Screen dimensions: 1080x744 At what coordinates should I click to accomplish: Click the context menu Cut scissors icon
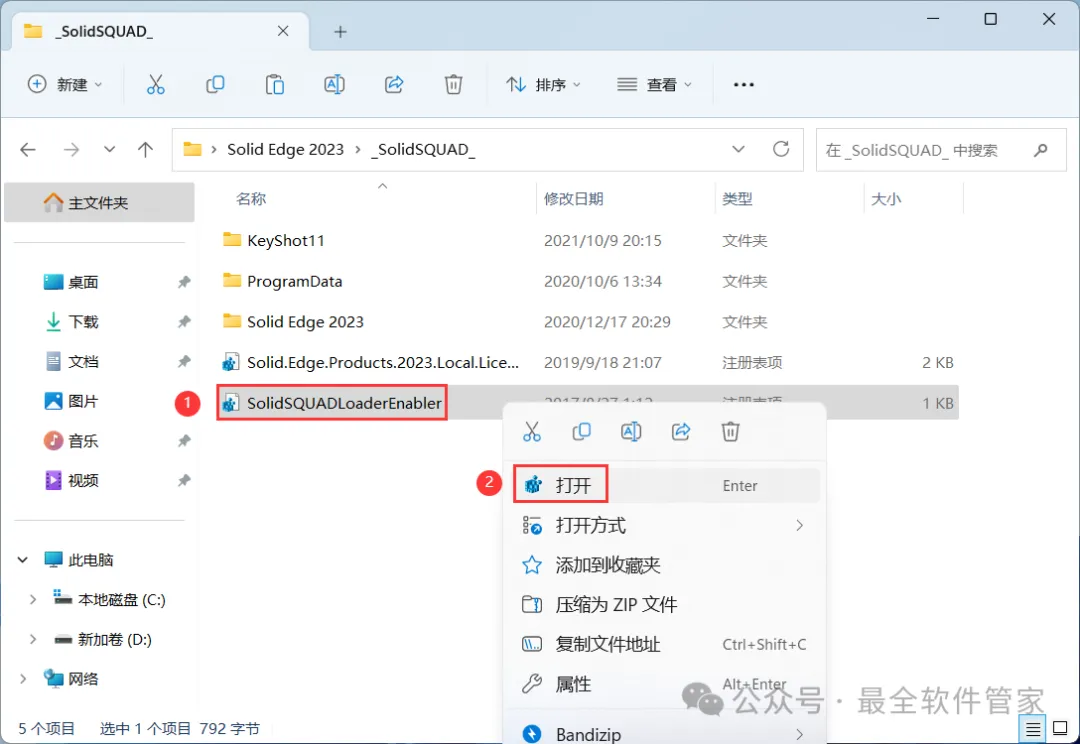point(532,432)
